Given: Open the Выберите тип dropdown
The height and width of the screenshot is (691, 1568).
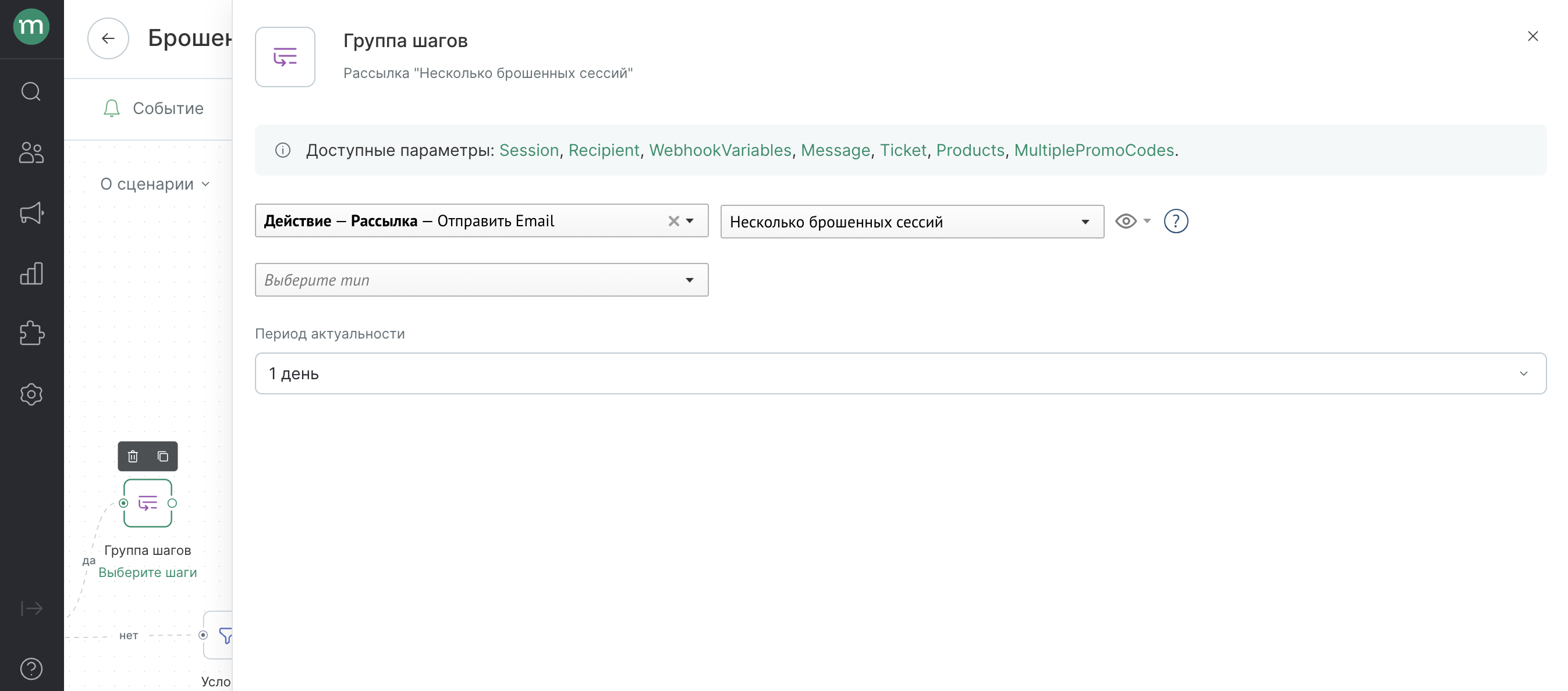Looking at the screenshot, I should pyautogui.click(x=481, y=280).
